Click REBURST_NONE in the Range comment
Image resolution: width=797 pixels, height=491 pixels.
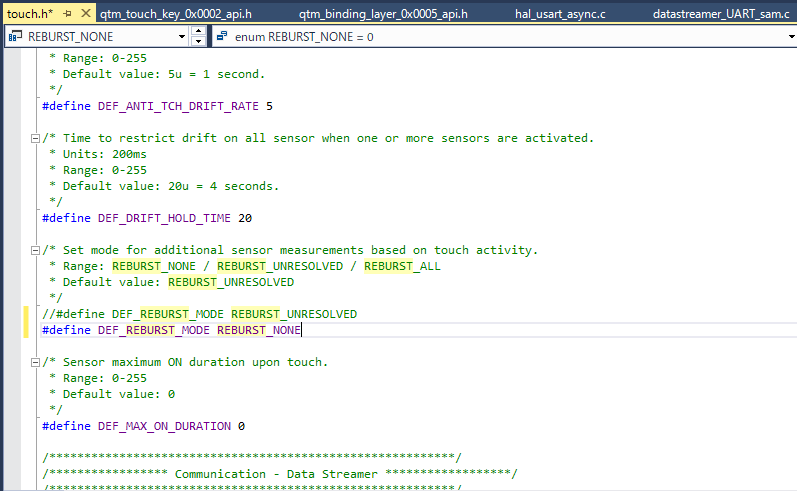pos(154,266)
